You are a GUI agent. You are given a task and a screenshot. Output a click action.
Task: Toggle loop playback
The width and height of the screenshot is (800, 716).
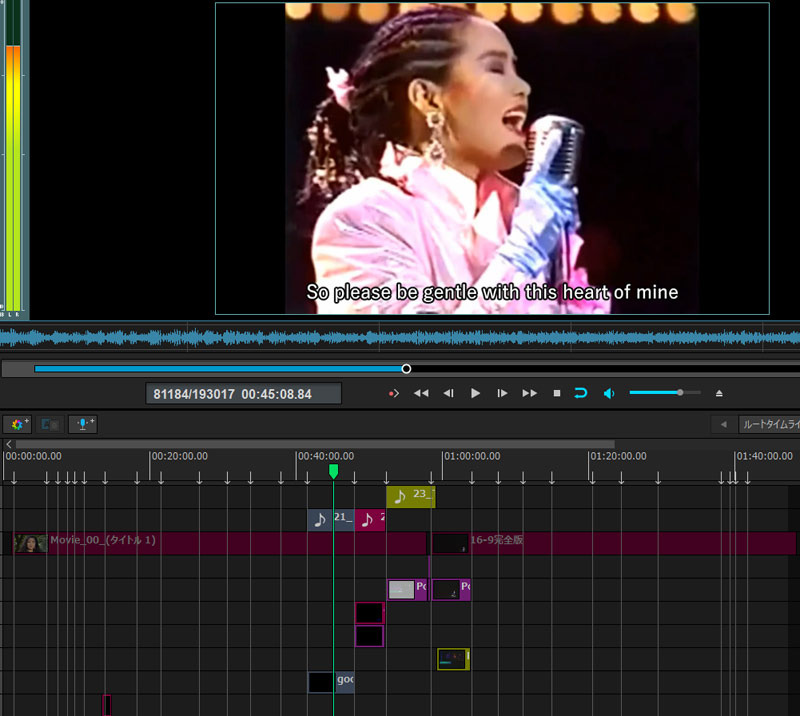pyautogui.click(x=581, y=393)
